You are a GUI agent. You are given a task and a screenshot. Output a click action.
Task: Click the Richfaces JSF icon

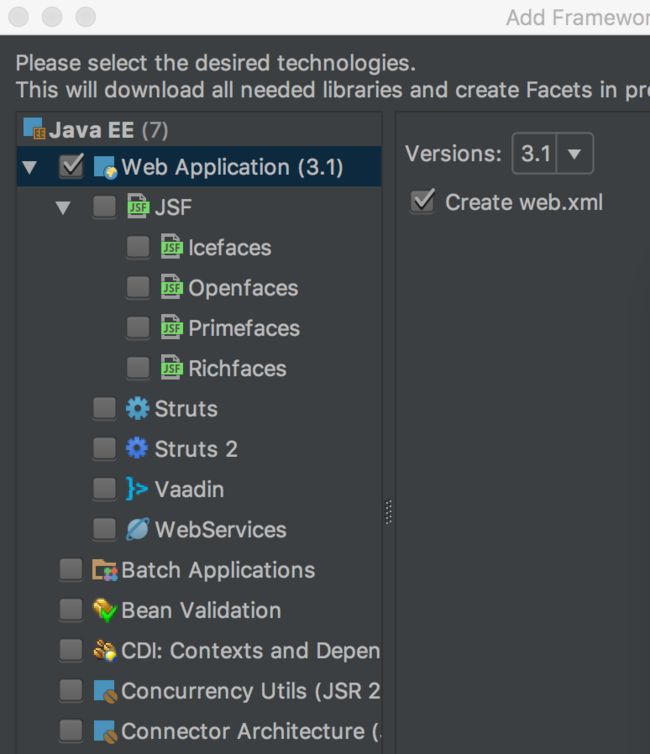click(x=172, y=368)
